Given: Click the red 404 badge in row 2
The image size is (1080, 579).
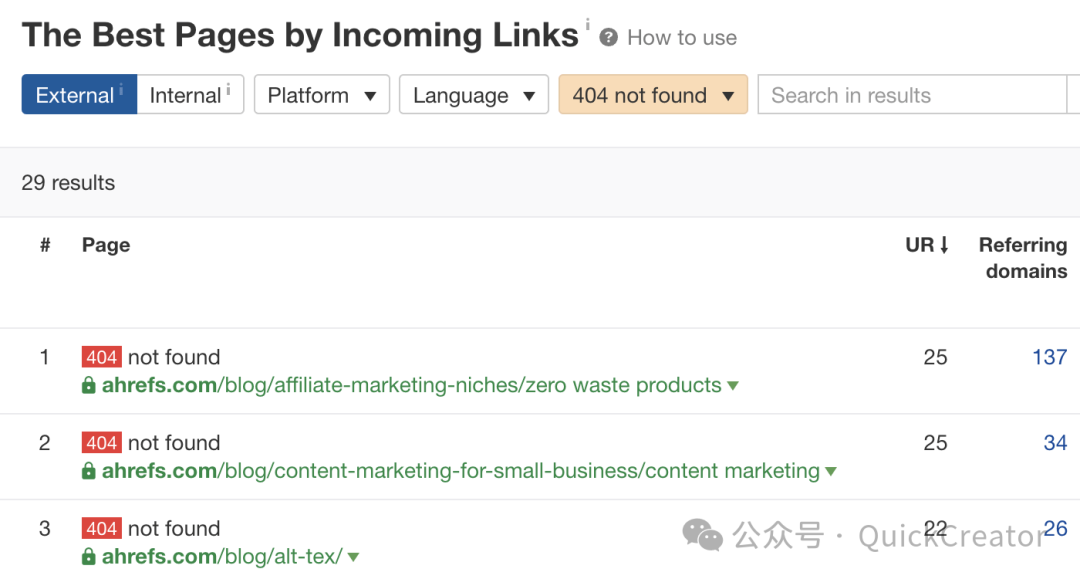Looking at the screenshot, I should [x=102, y=443].
